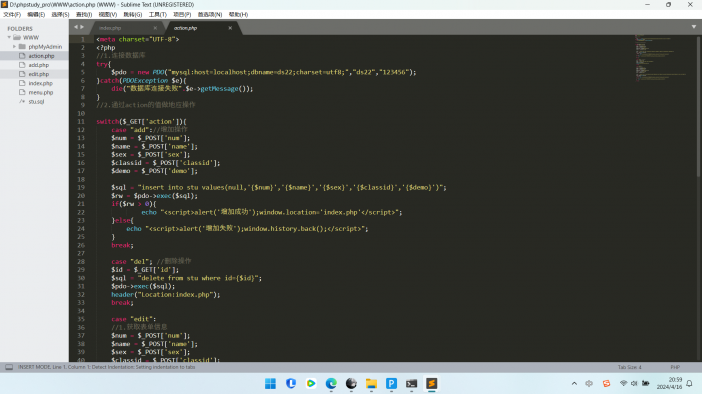Place cursor on 'switch($_GET' line
The width and height of the screenshot is (702, 394).
141,121
